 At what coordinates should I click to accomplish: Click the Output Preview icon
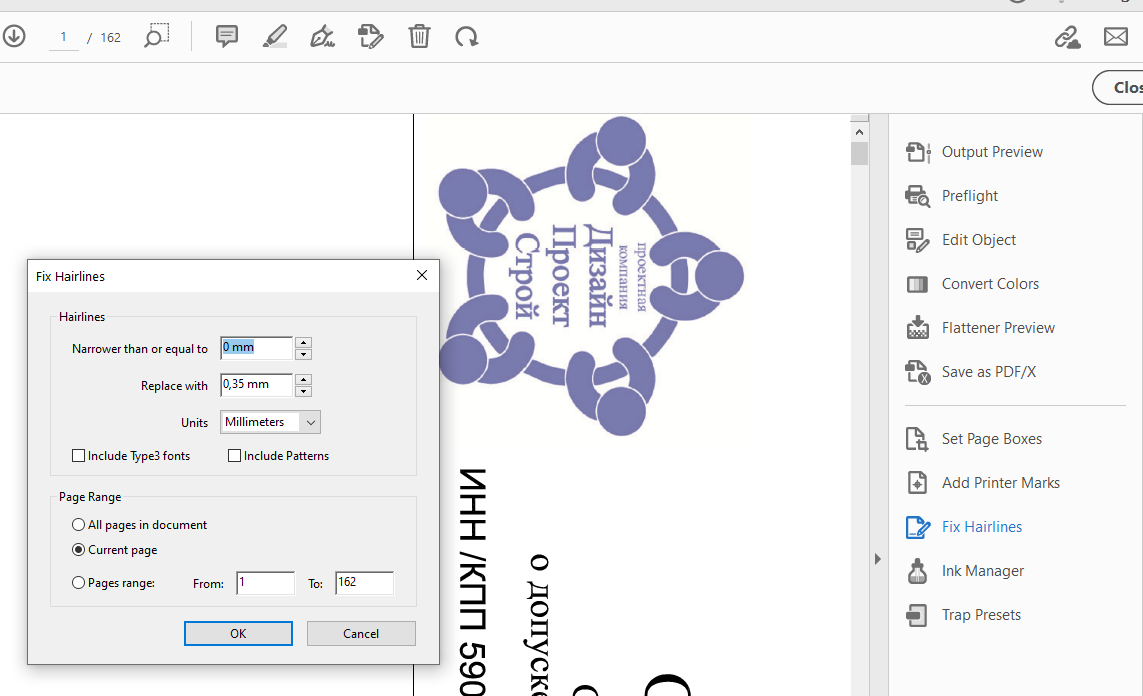918,152
